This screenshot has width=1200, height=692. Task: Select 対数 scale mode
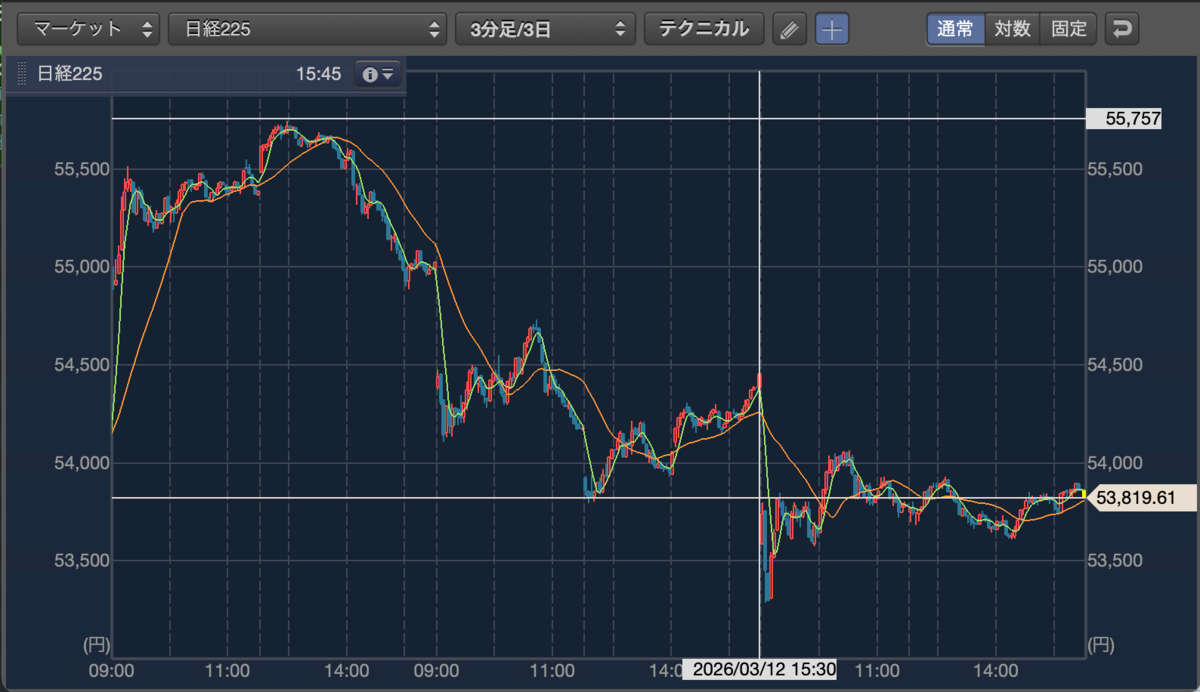(x=1012, y=29)
